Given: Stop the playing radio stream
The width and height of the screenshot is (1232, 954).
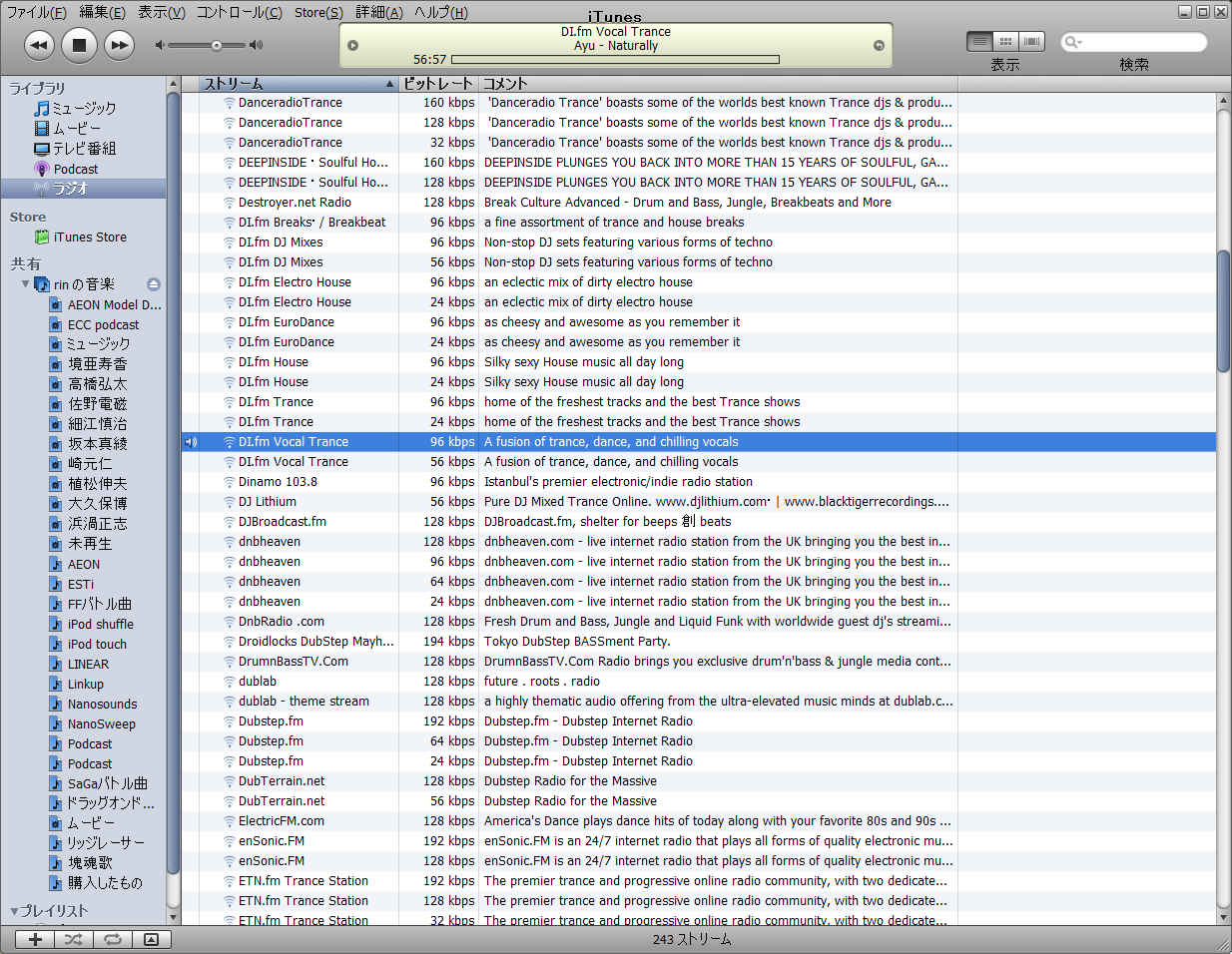Looking at the screenshot, I should [x=79, y=44].
